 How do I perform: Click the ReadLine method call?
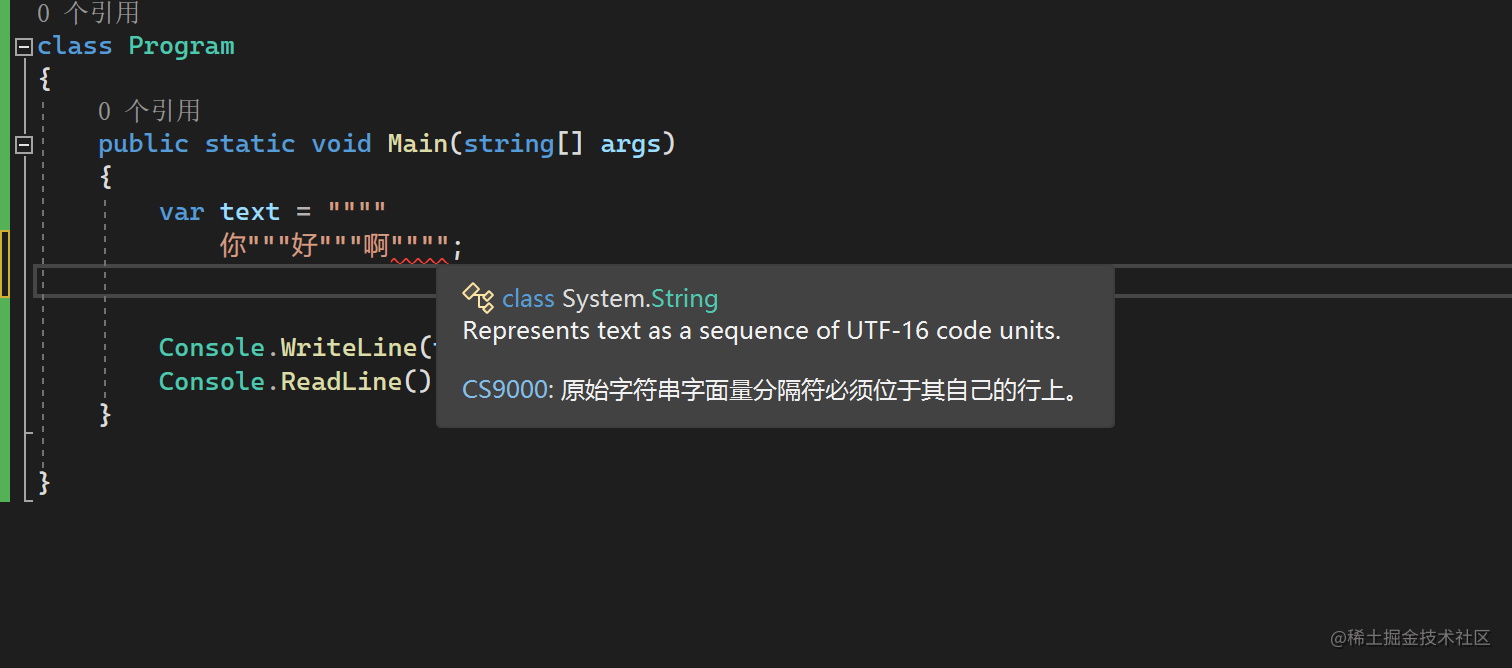pos(341,382)
